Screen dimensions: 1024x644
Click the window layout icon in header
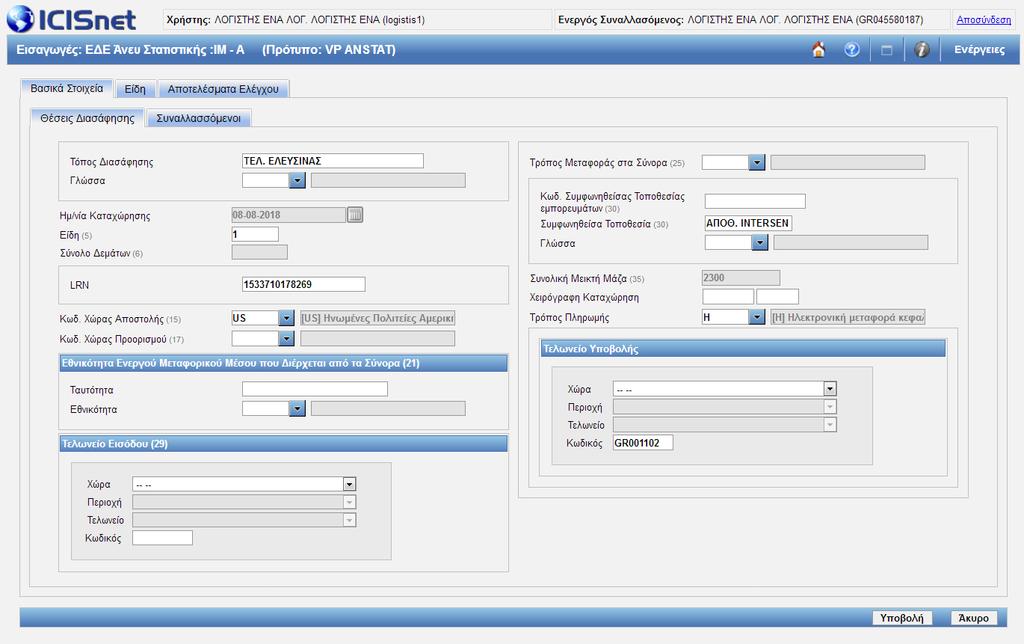(886, 50)
